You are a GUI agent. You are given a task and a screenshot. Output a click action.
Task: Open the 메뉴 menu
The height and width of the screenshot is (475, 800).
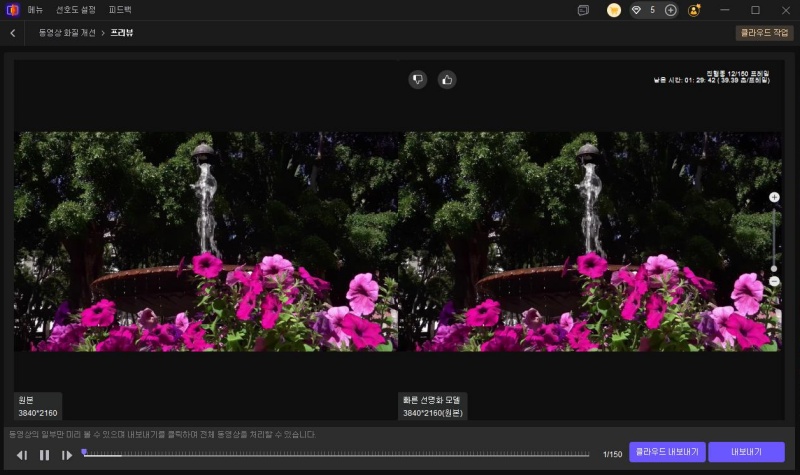[35, 10]
